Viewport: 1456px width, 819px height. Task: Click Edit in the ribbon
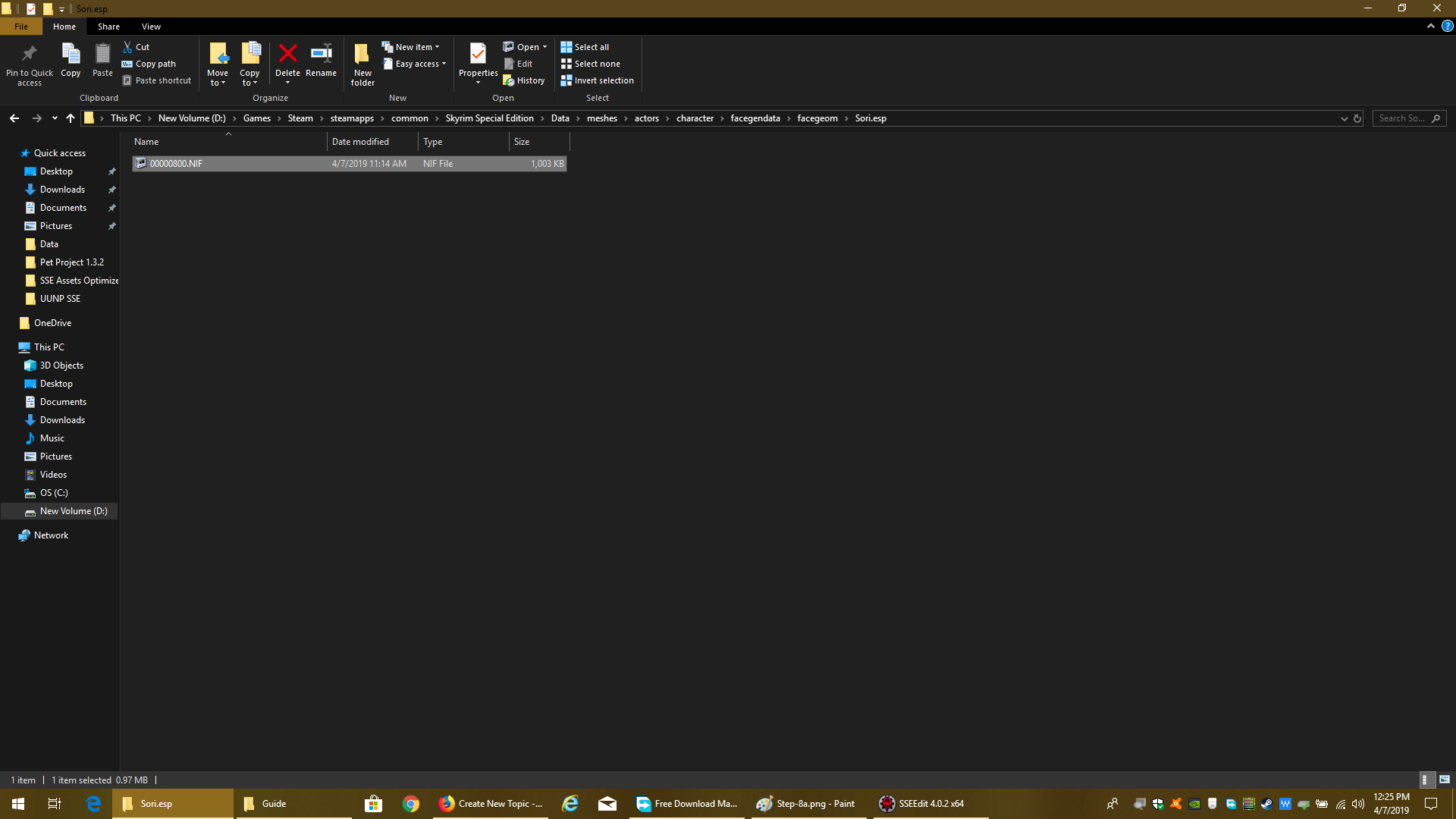tap(518, 64)
